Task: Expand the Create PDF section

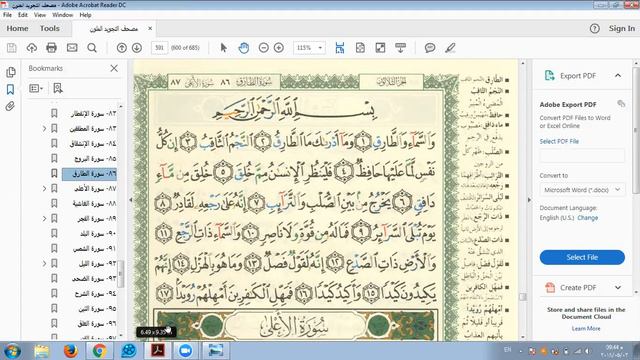Action: coord(618,287)
